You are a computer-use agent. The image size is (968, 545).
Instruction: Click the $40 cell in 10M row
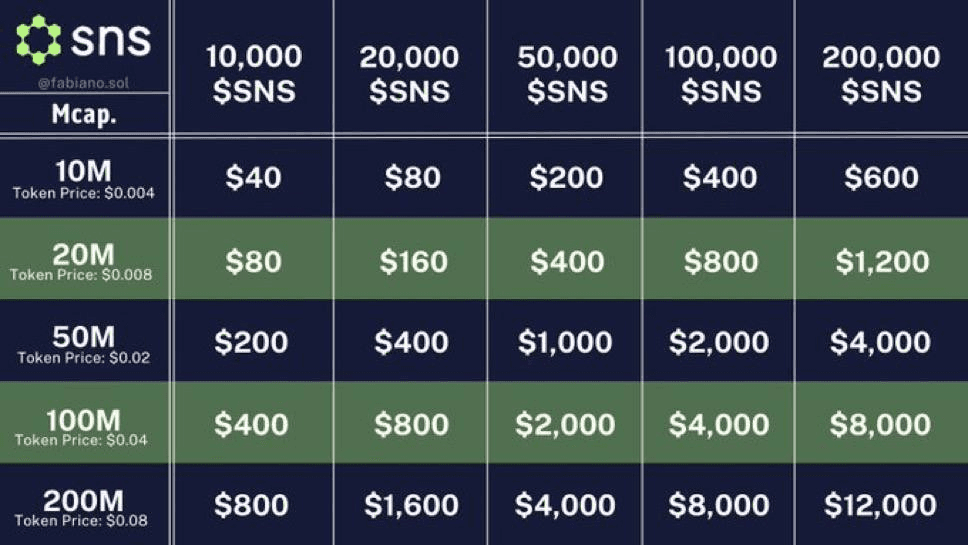tap(253, 178)
